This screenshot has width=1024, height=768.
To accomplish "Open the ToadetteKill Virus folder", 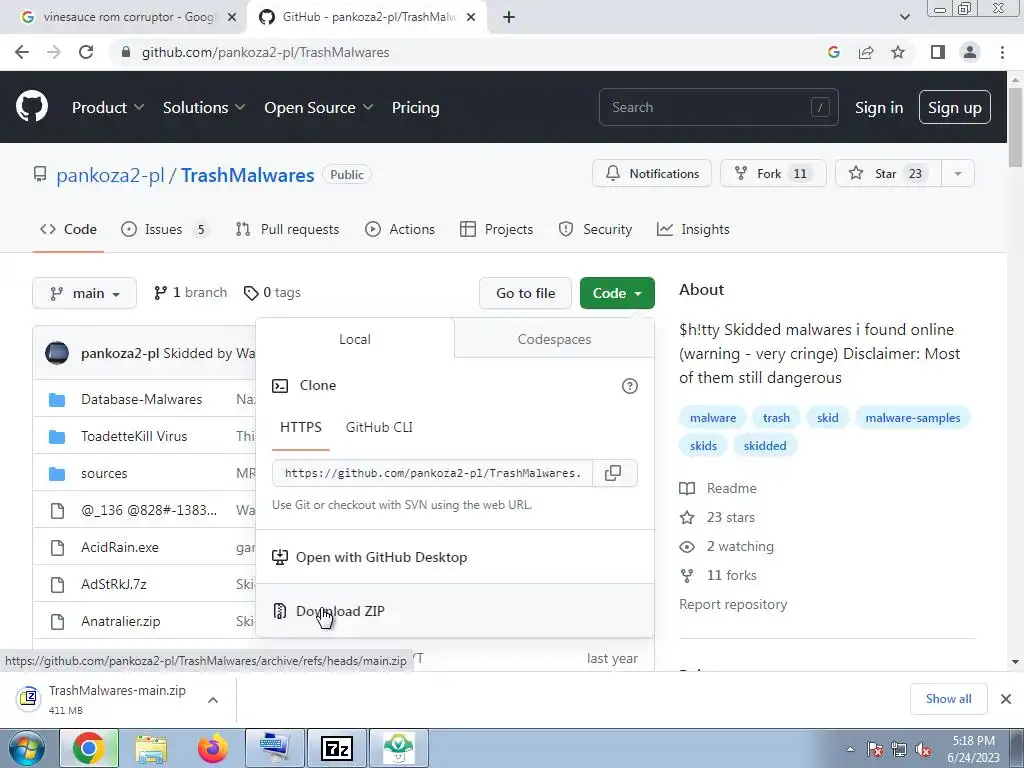I will (x=134, y=436).
